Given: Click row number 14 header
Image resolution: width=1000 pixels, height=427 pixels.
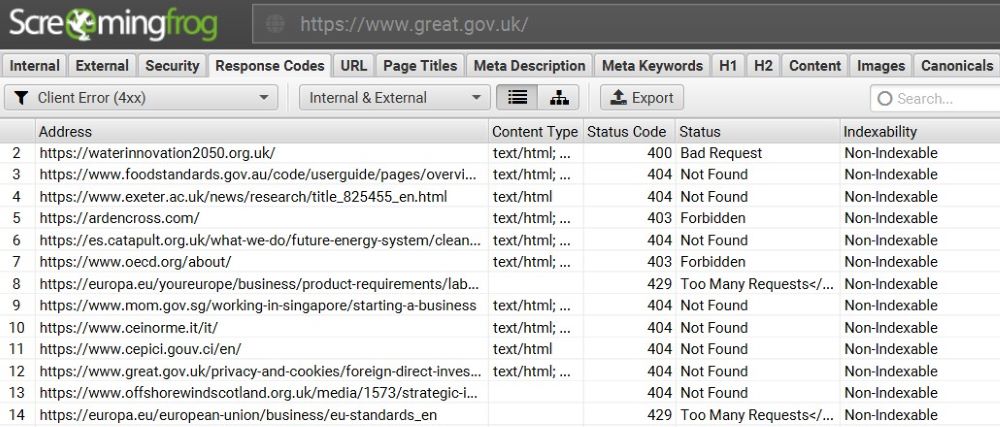Looking at the screenshot, I should [17, 415].
